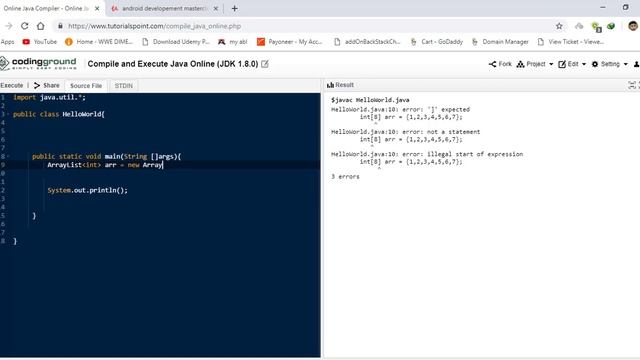This screenshot has height=360, width=640.
Task: Share the code snippet
Action: (47, 85)
